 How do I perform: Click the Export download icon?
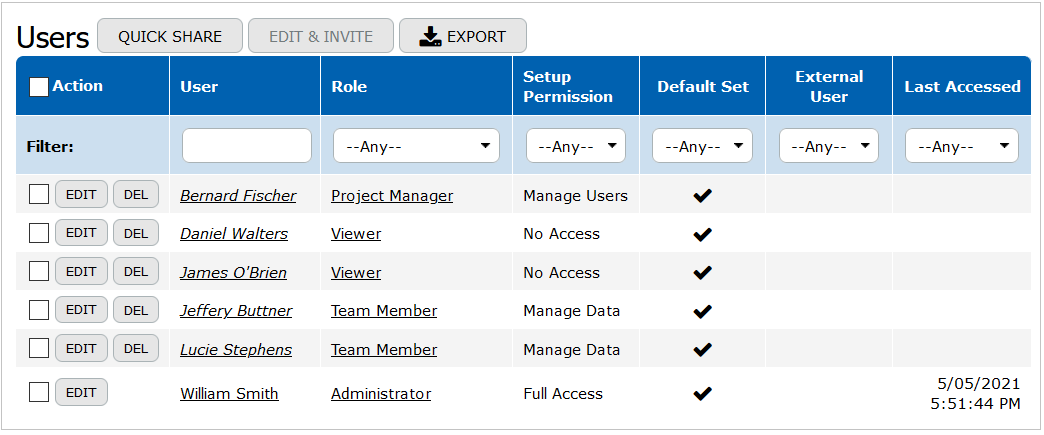click(x=431, y=37)
